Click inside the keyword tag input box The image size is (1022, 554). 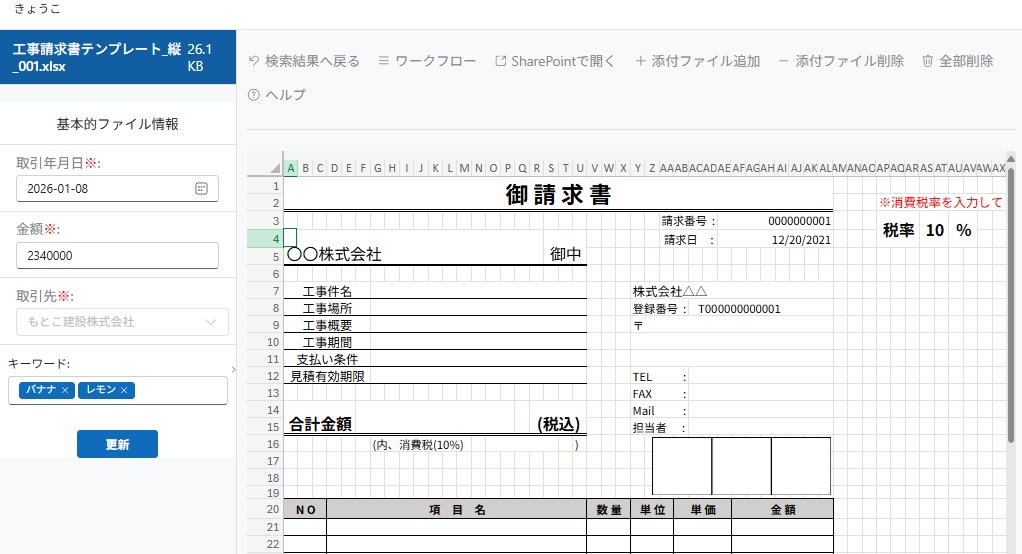tap(180, 390)
